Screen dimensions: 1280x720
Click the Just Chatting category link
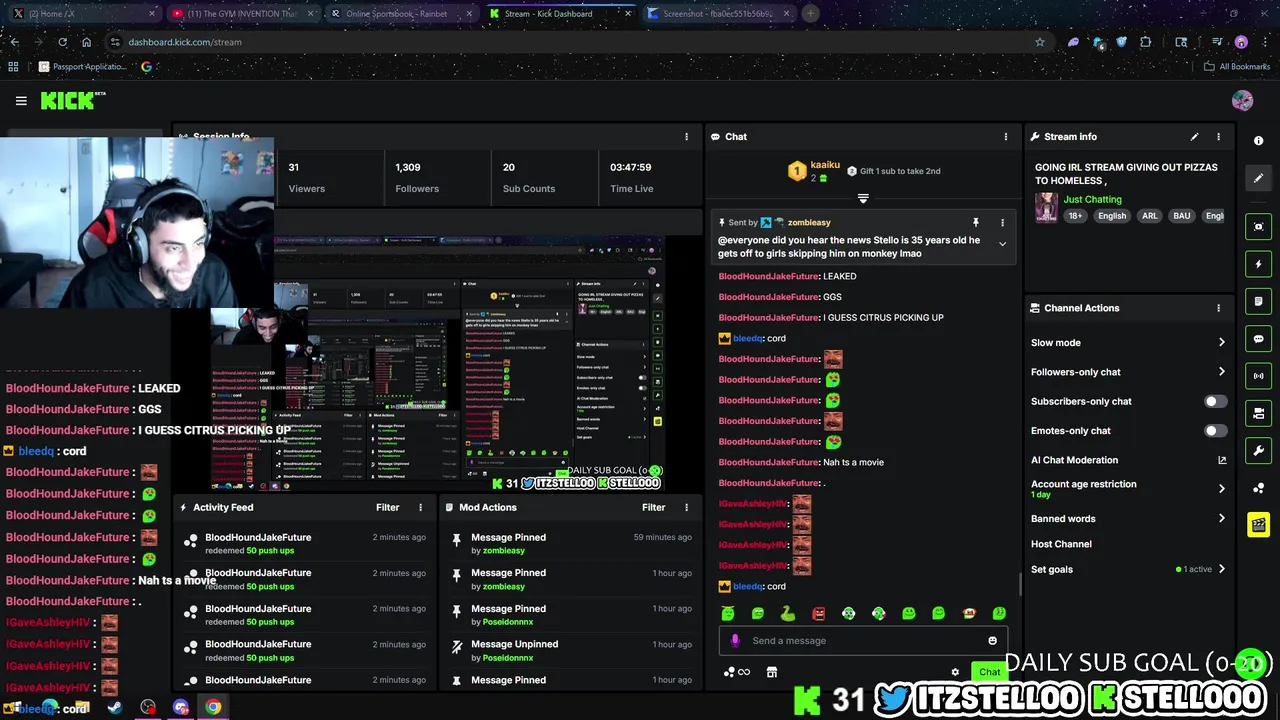coord(1092,199)
